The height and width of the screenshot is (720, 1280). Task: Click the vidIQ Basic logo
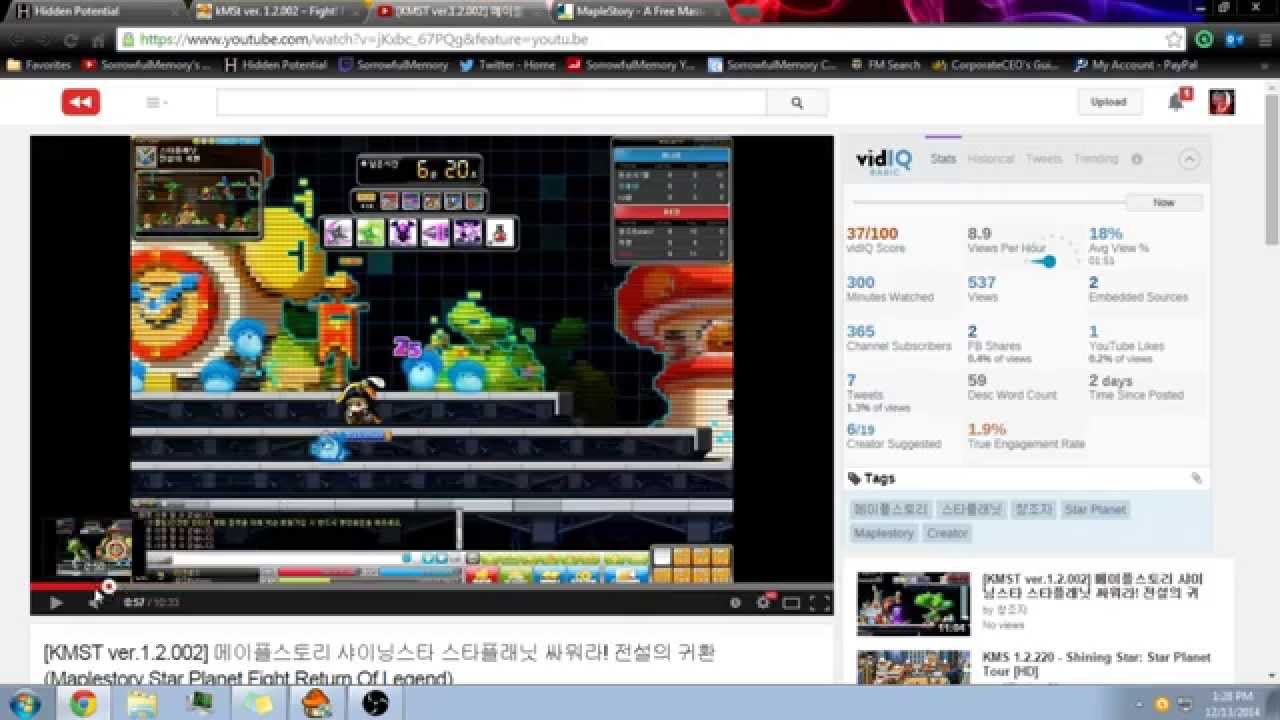(883, 160)
